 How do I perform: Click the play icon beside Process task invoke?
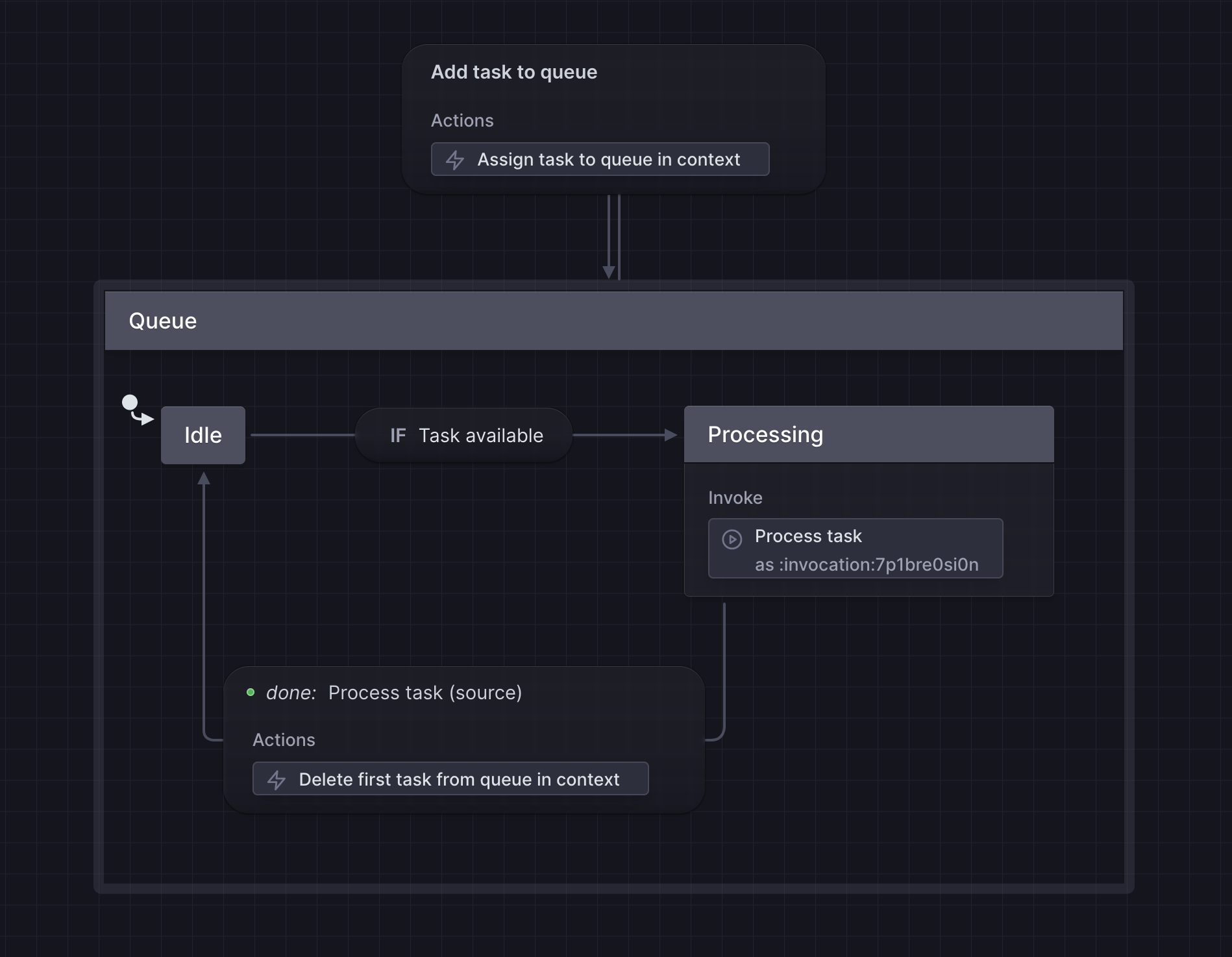[732, 538]
